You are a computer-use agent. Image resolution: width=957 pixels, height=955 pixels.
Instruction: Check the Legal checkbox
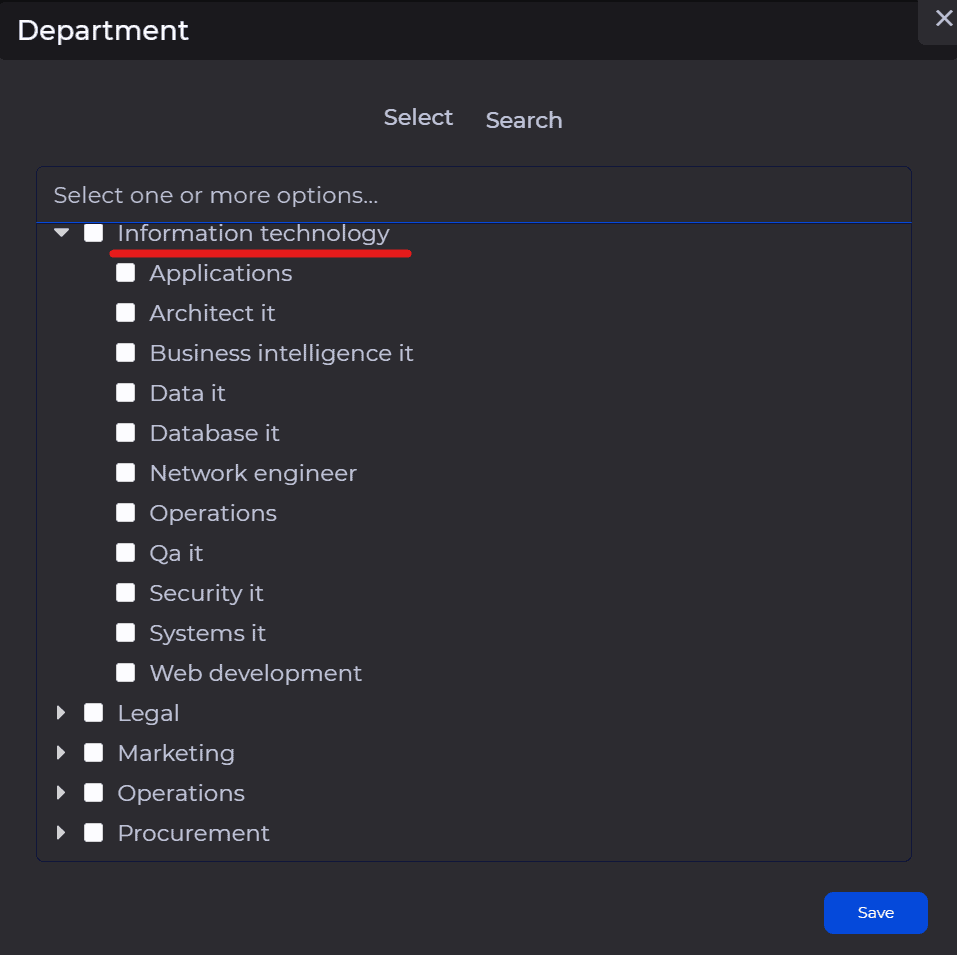(94, 713)
